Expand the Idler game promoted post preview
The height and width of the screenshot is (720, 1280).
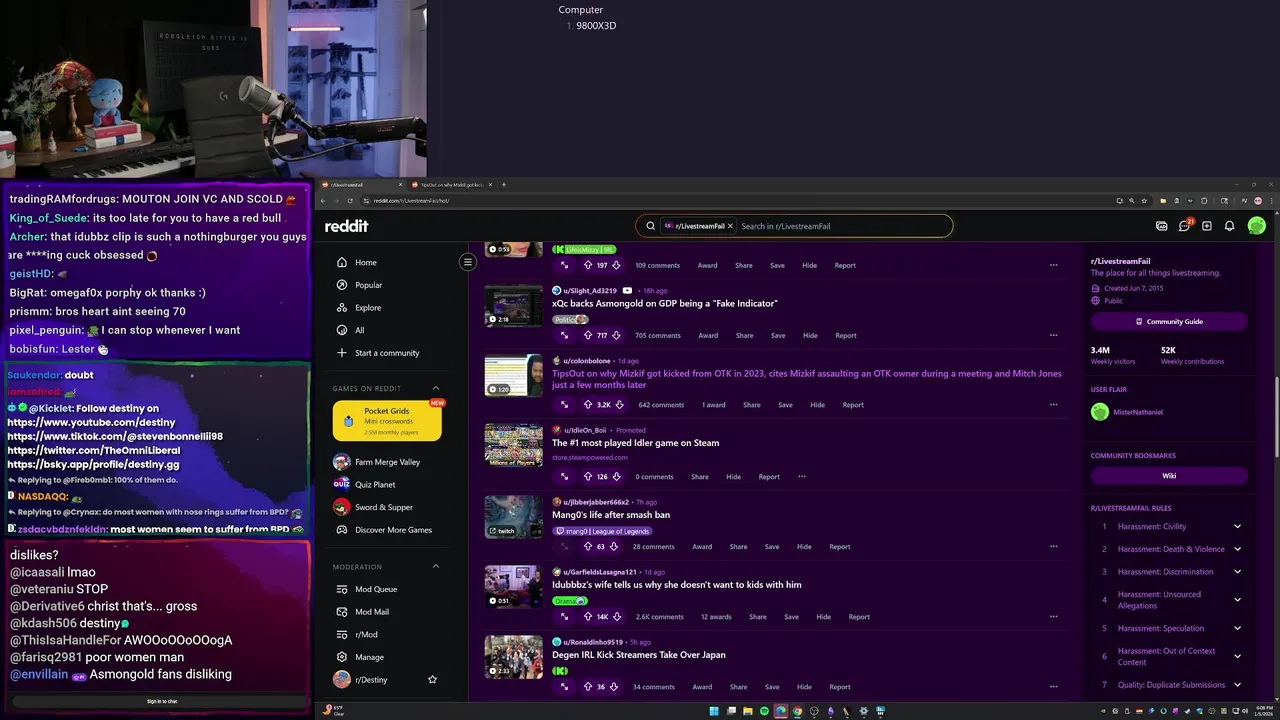564,477
